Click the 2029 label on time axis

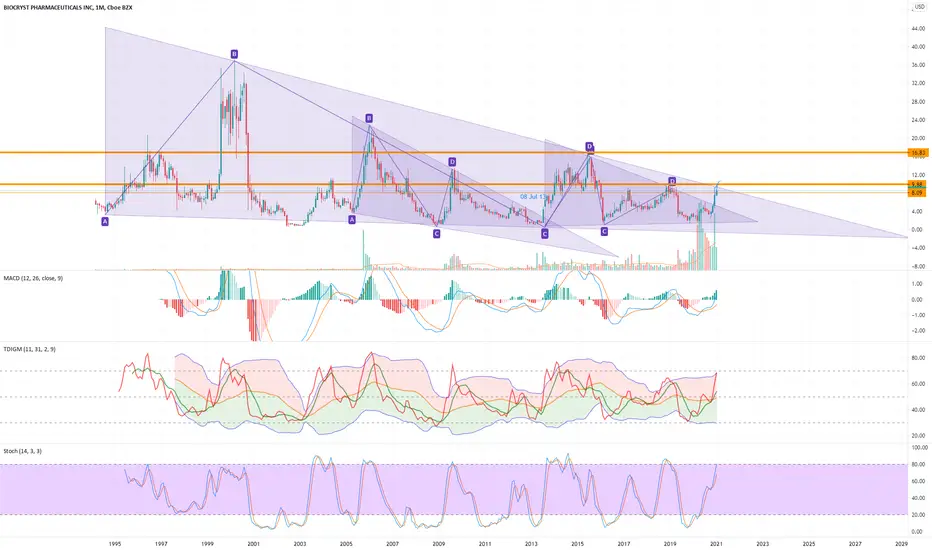click(x=902, y=543)
